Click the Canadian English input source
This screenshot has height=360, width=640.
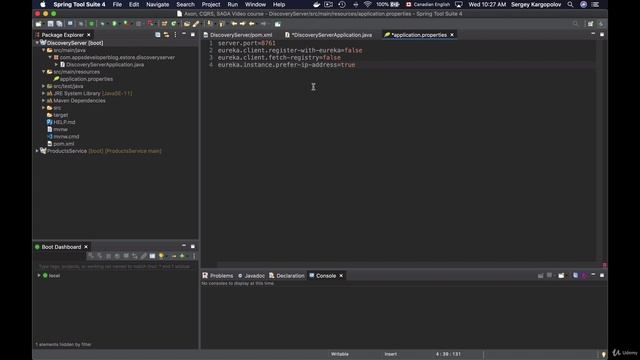(x=428, y=4)
